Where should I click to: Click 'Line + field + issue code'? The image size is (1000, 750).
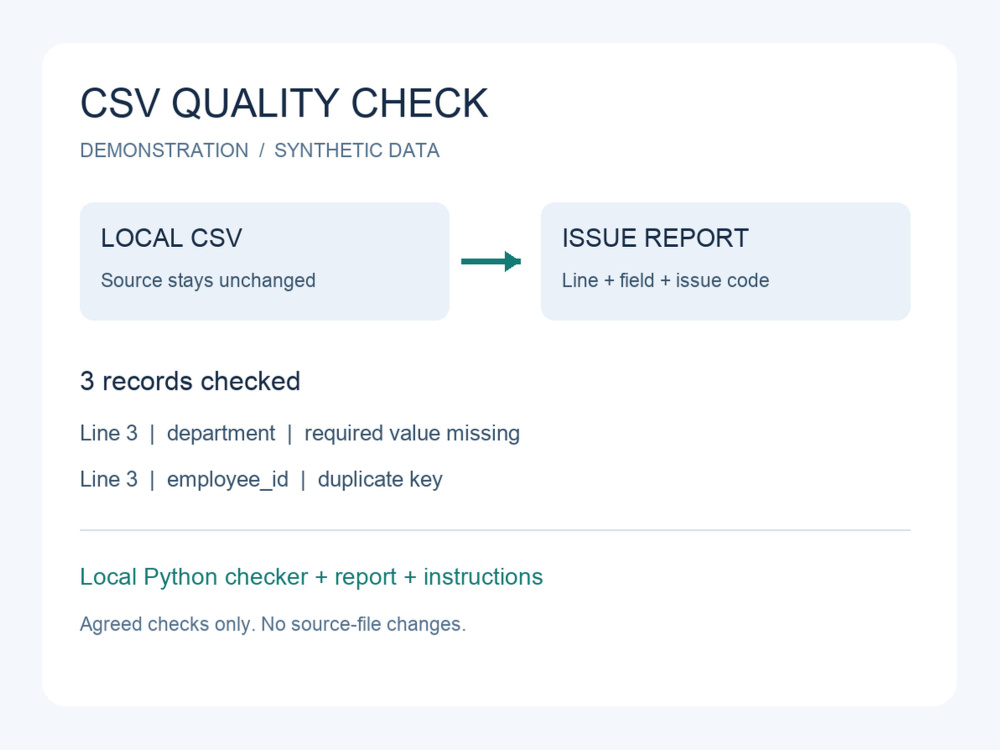click(x=665, y=281)
